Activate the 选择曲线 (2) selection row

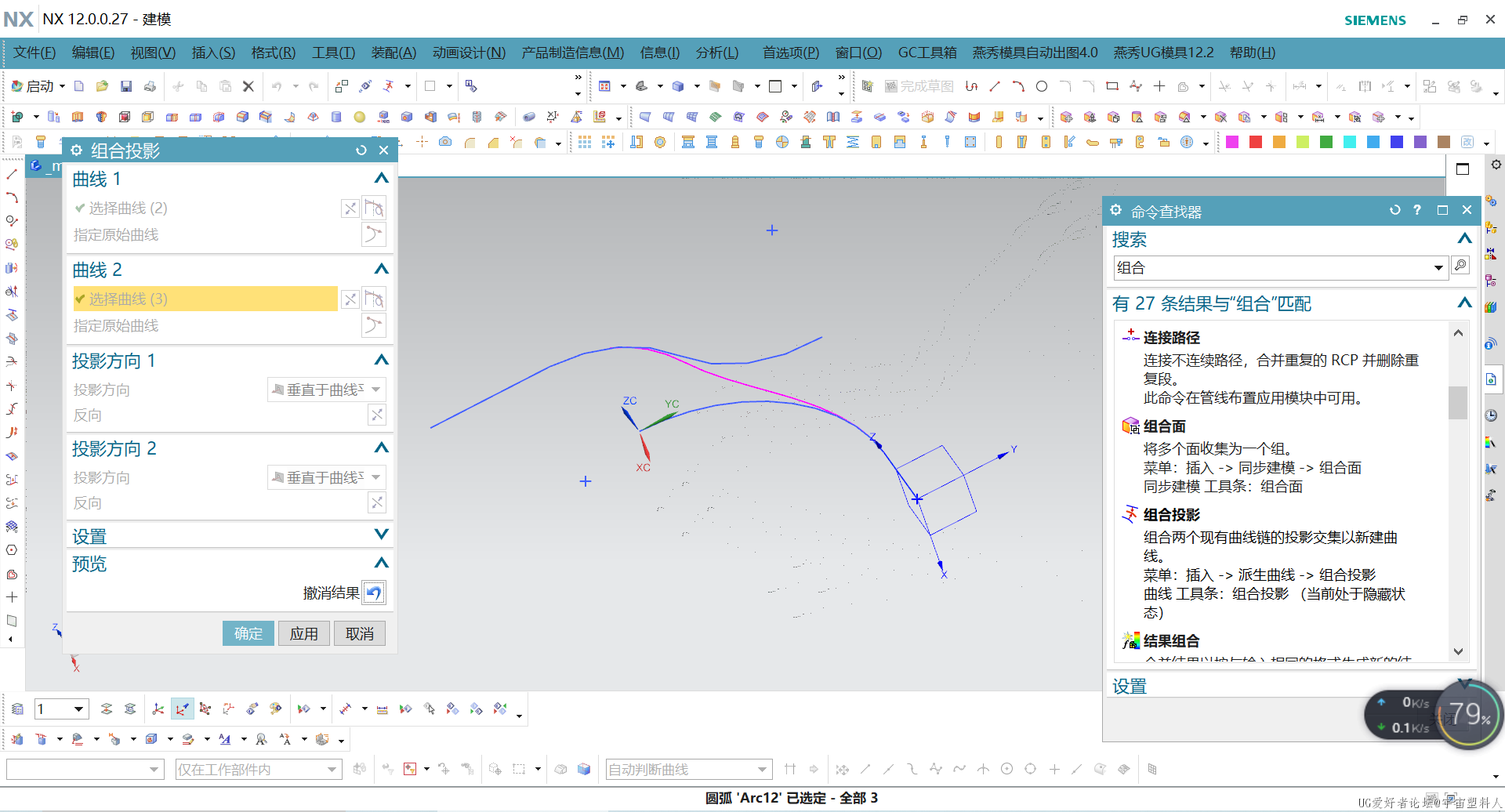pyautogui.click(x=205, y=208)
